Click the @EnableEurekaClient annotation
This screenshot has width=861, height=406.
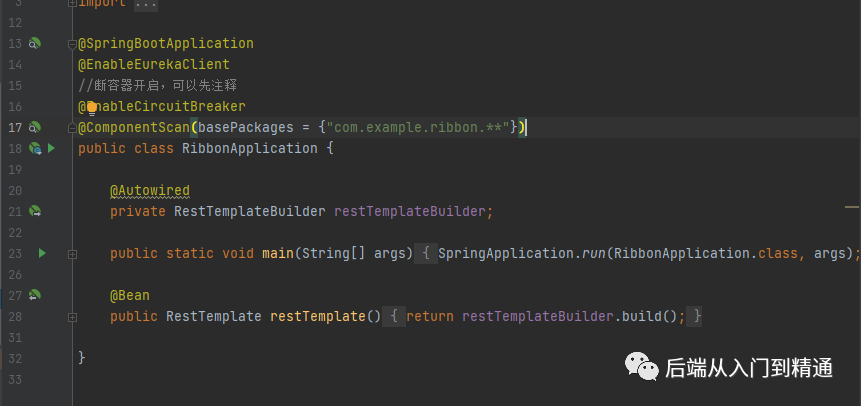point(154,64)
